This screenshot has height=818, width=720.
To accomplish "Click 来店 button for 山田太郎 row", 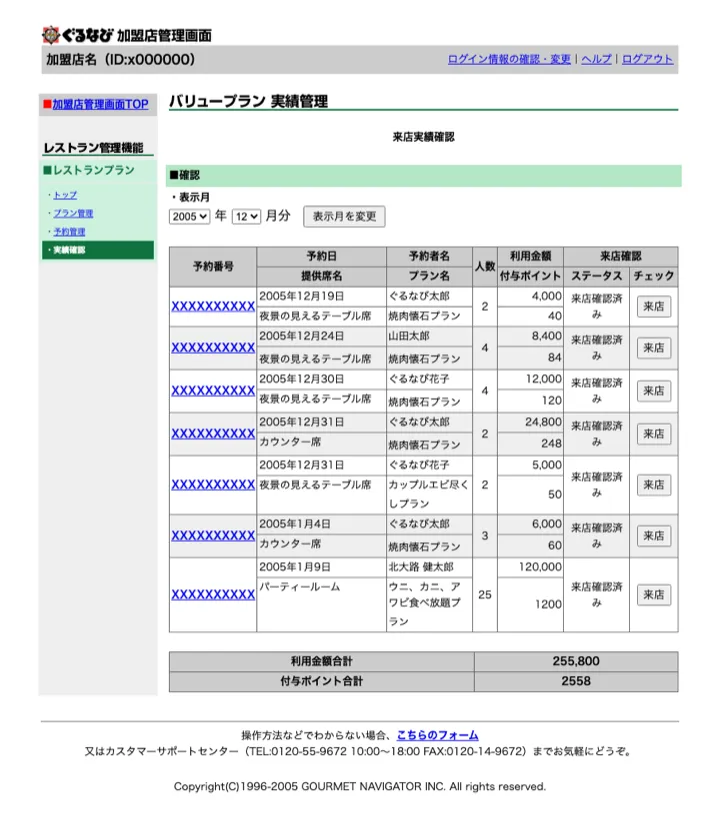I will click(654, 347).
